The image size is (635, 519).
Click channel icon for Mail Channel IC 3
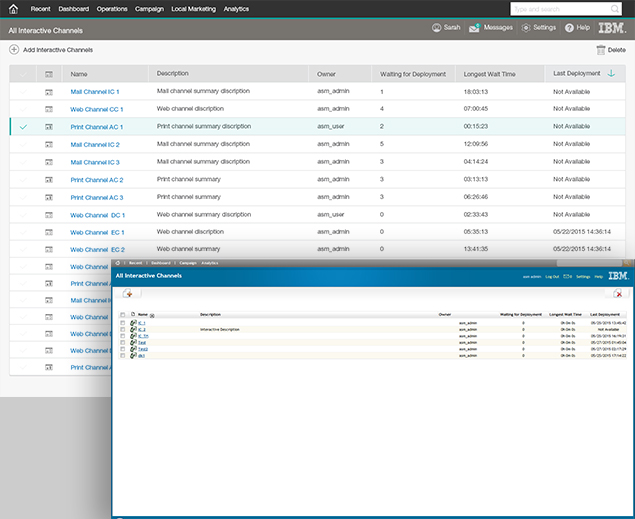pyautogui.click(x=49, y=162)
